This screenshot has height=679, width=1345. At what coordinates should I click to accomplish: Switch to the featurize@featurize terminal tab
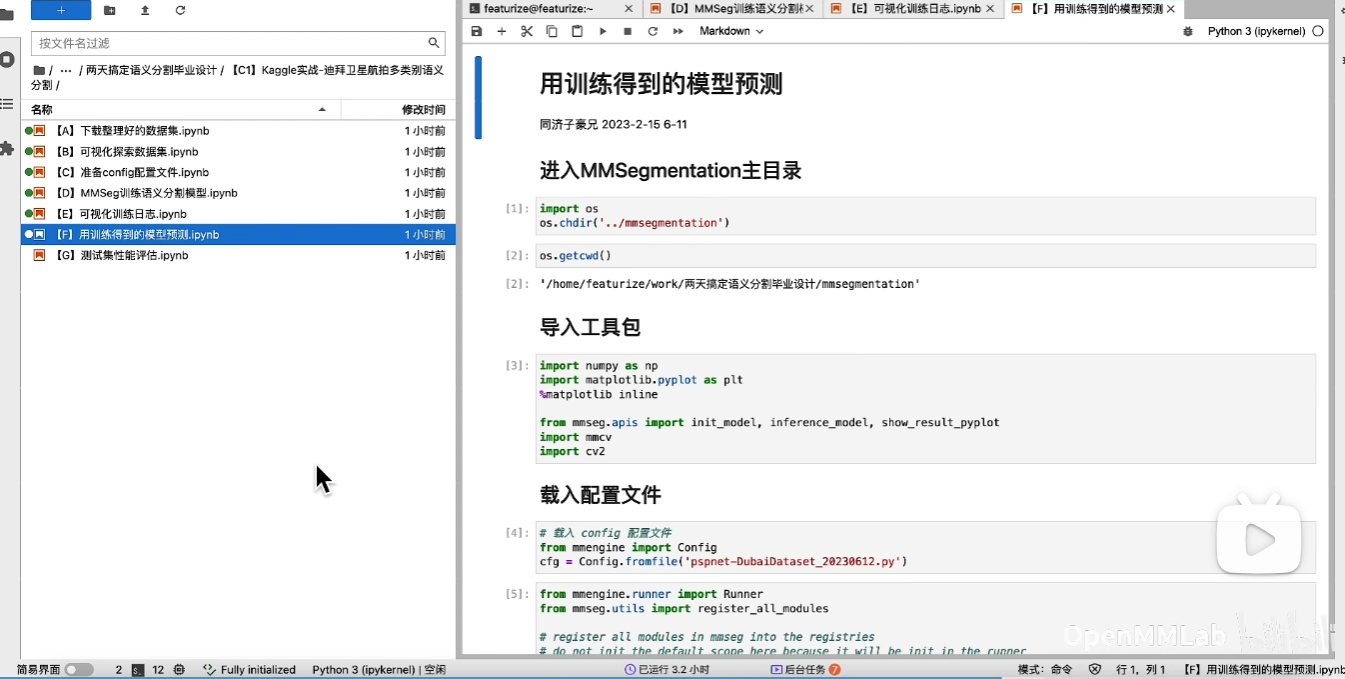545,8
